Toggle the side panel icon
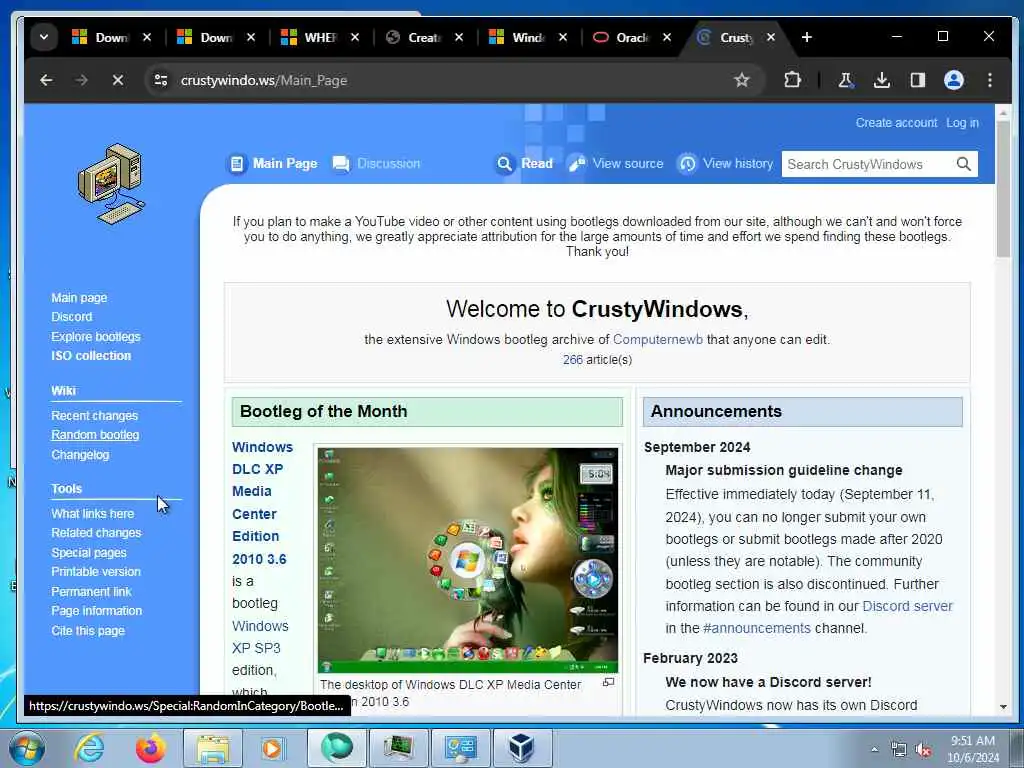 coord(918,80)
